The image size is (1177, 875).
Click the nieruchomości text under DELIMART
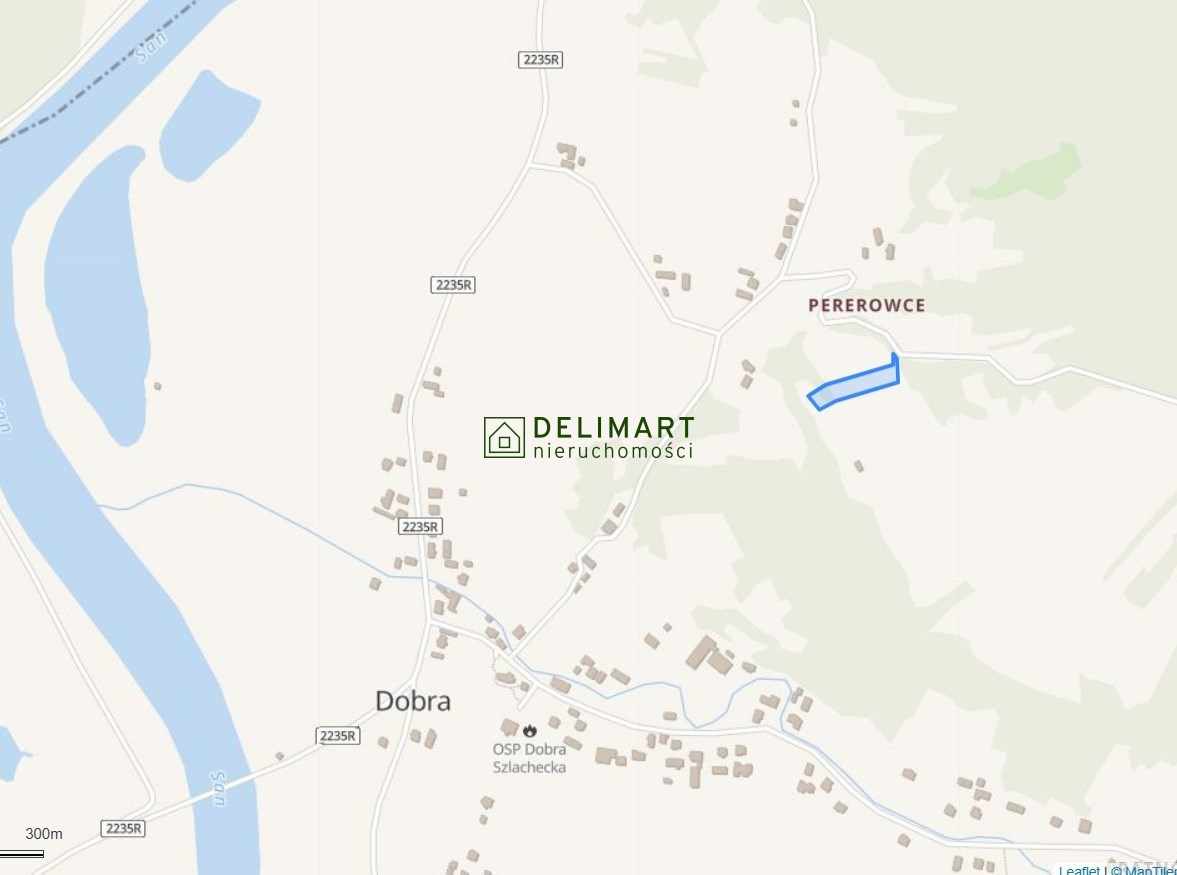tap(613, 450)
